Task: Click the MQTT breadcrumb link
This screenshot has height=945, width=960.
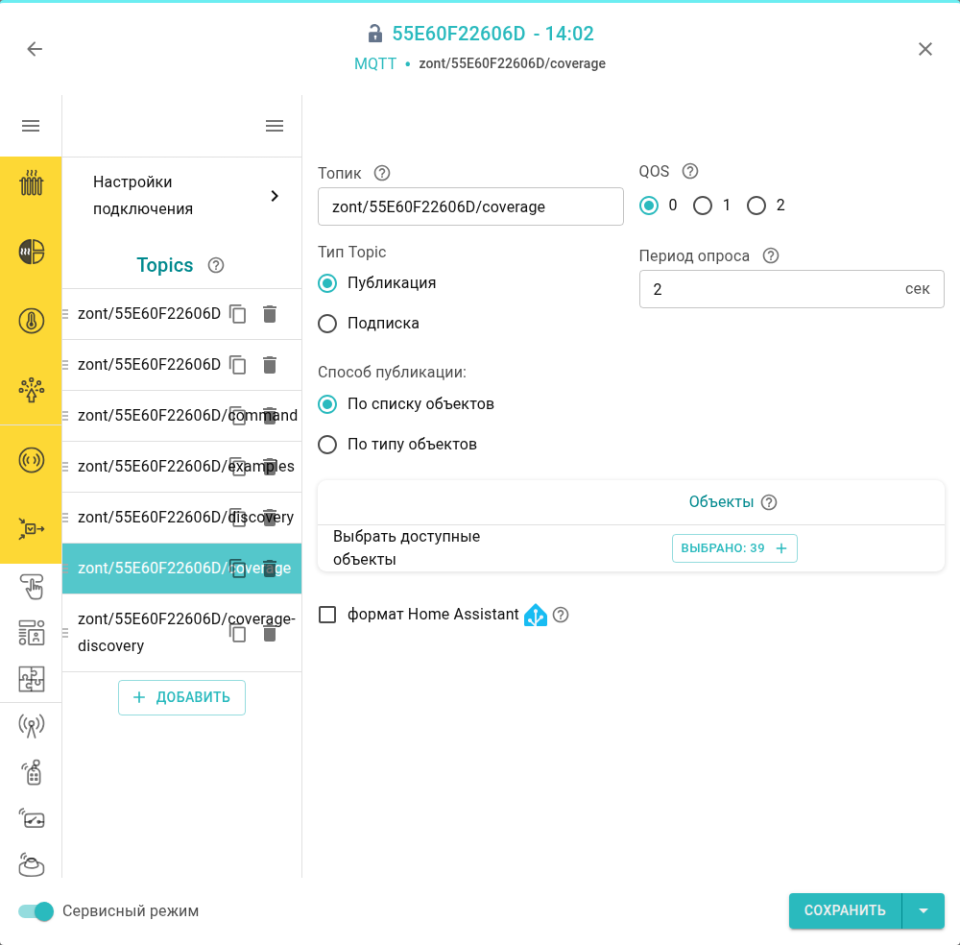Action: click(375, 64)
